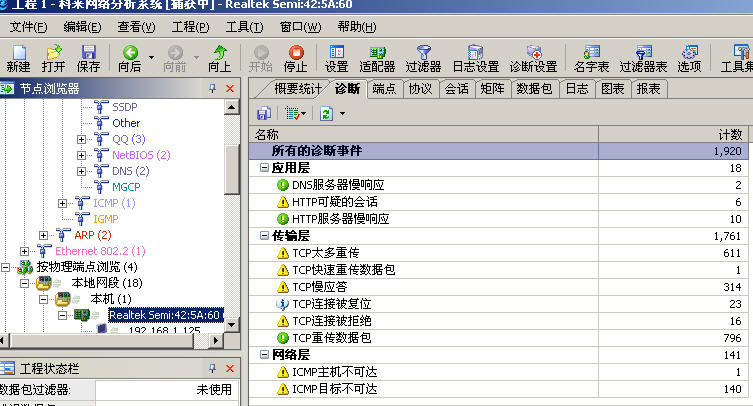Switch to the 报表 tab
This screenshot has height=406, width=753.
pyautogui.click(x=649, y=89)
